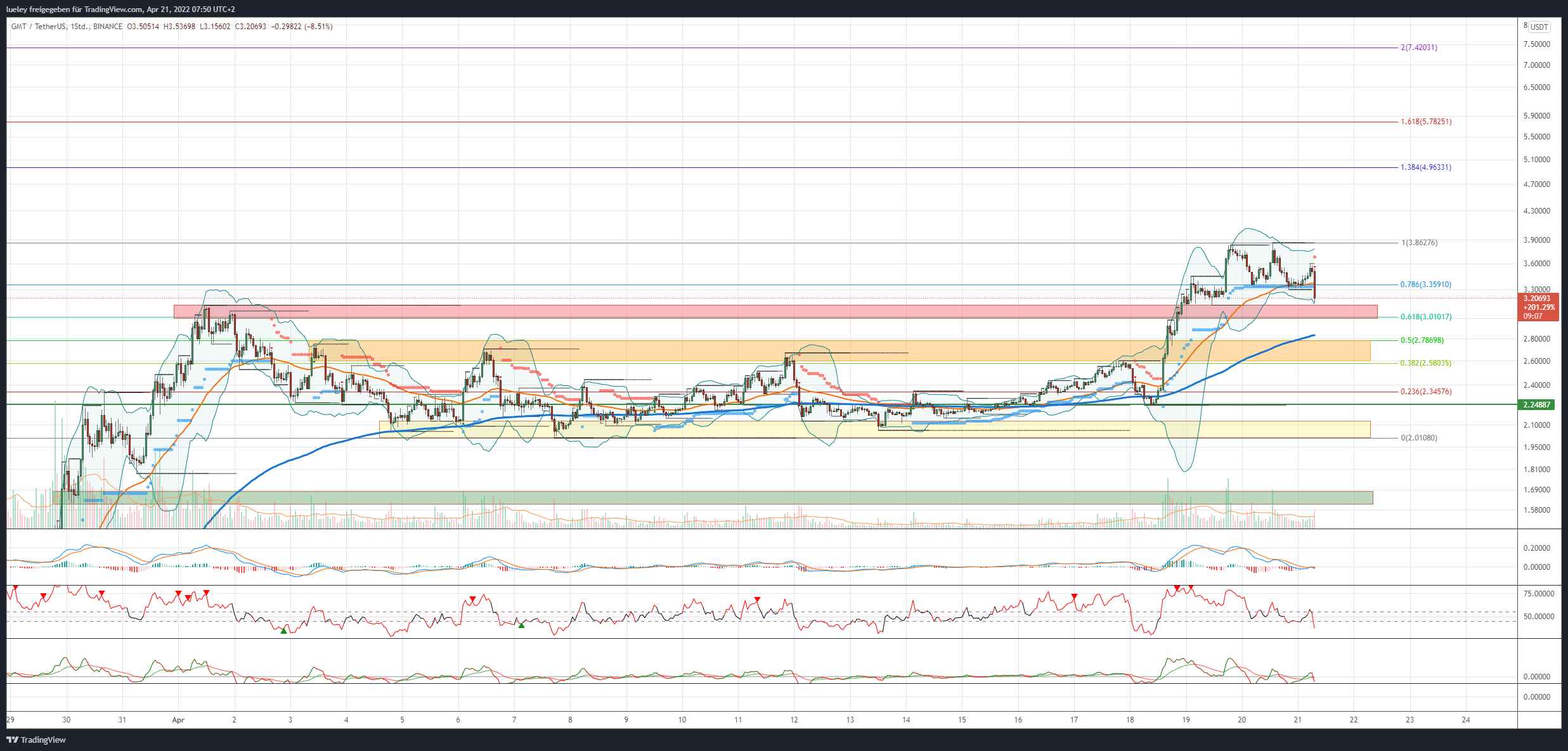This screenshot has height=751, width=1568.
Task: Select the red resistance zone rectangle
Action: [x=775, y=311]
